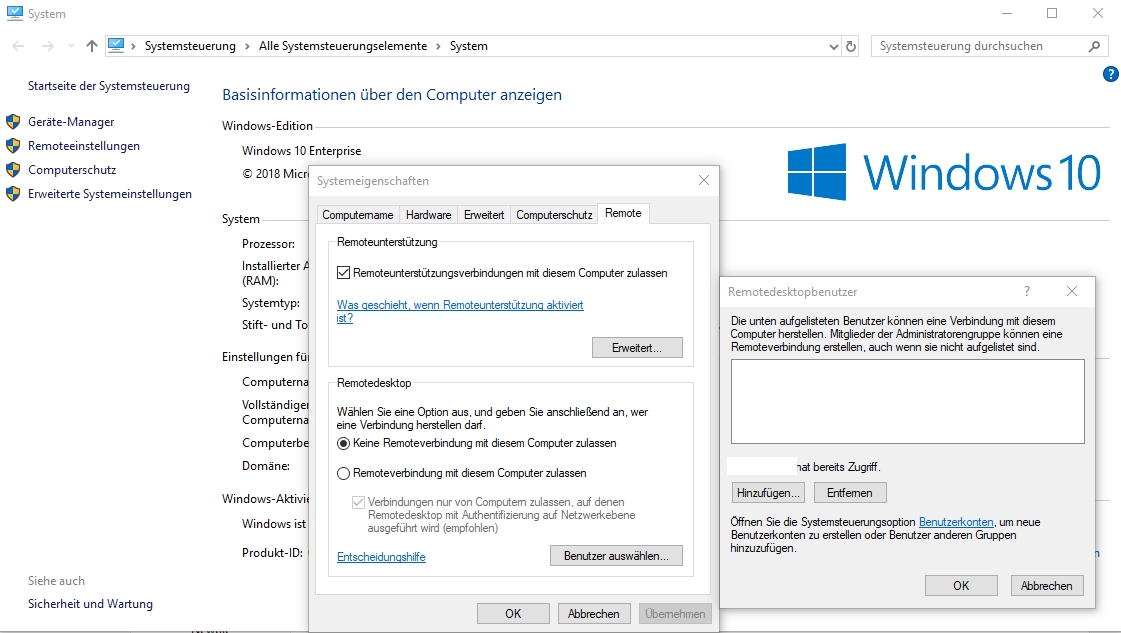Open Remoteeinstellungen in the sidebar
The height and width of the screenshot is (633, 1121).
[x=84, y=146]
